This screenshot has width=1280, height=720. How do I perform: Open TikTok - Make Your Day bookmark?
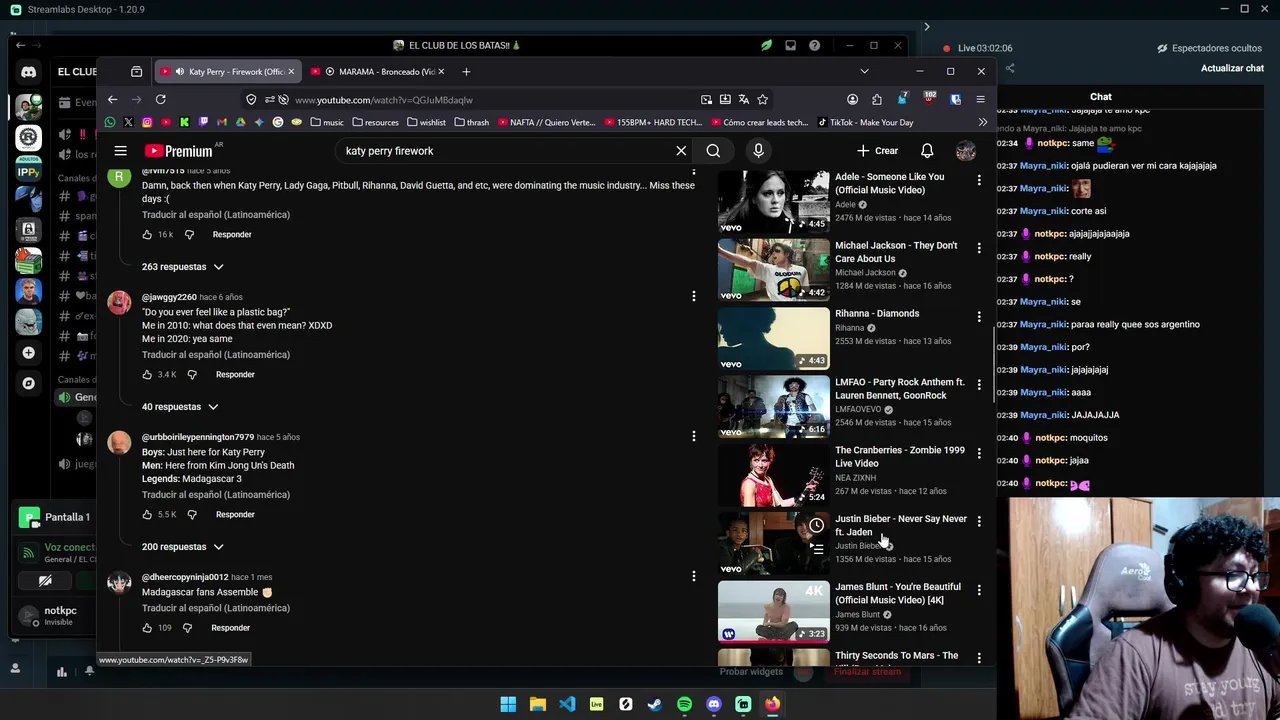coord(865,122)
